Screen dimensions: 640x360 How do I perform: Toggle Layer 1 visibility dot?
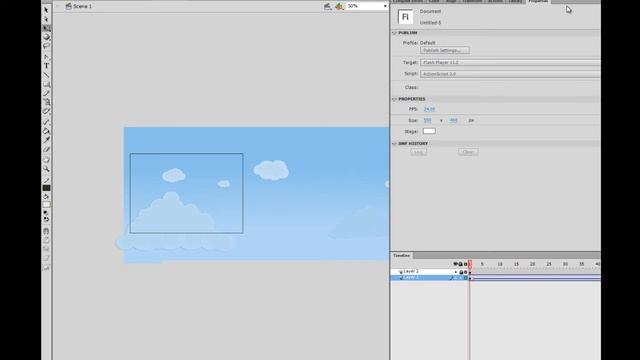[456, 278]
